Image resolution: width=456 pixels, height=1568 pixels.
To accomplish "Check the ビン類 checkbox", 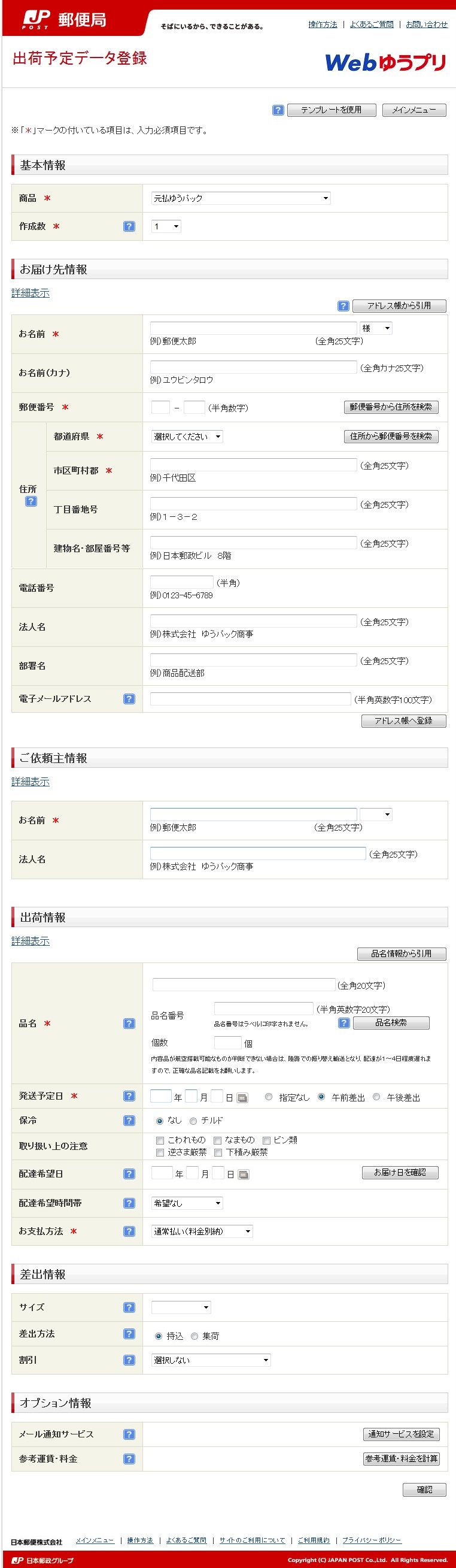I will pos(266,1140).
